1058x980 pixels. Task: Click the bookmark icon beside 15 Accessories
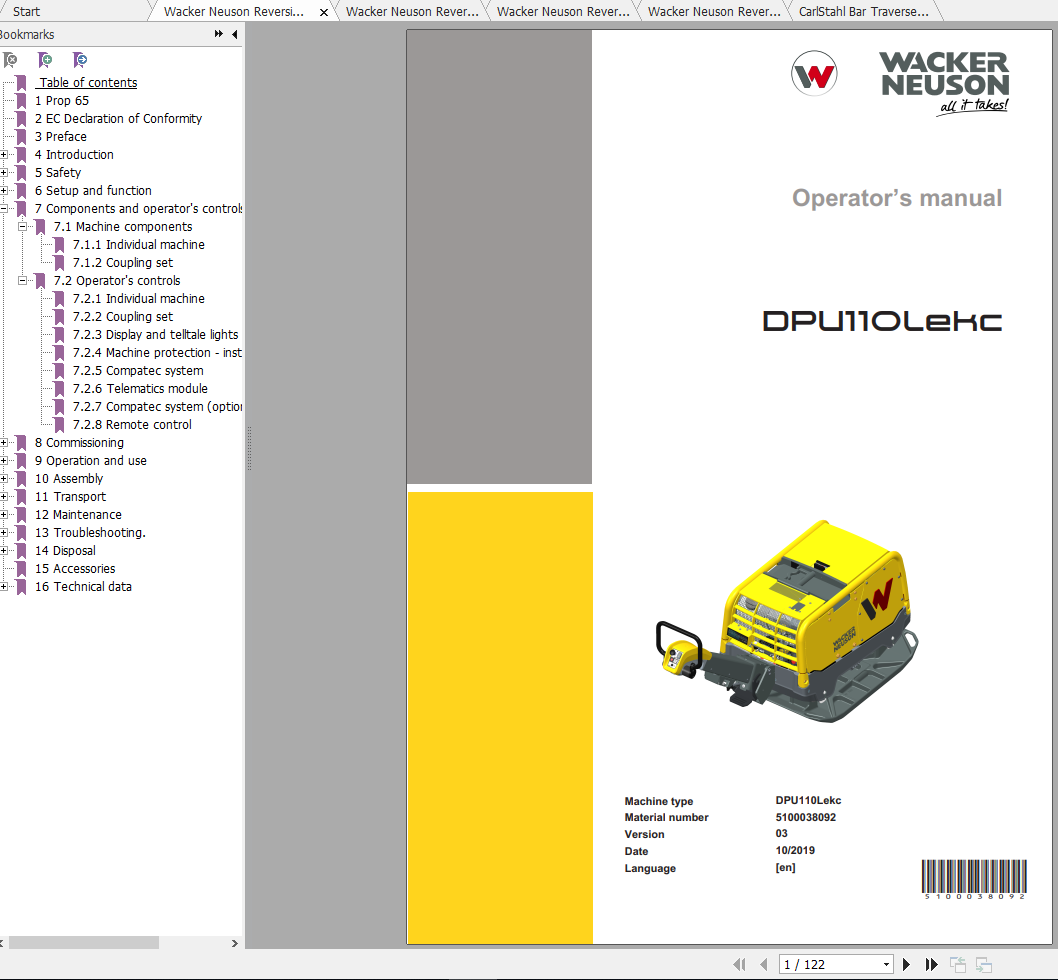click(22, 568)
